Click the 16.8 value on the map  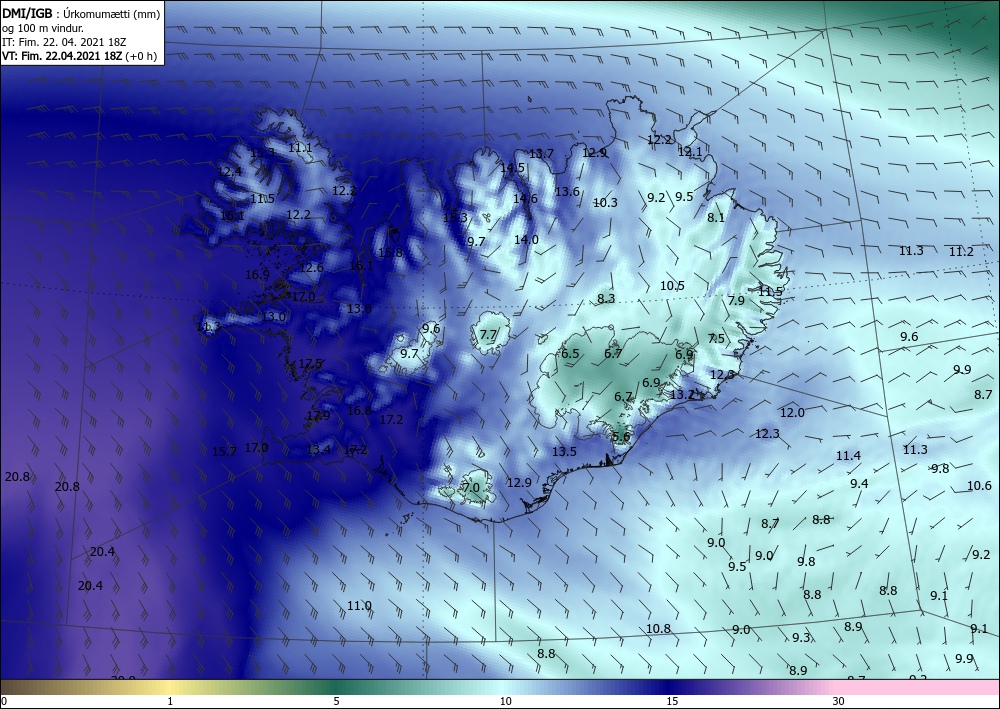point(359,411)
